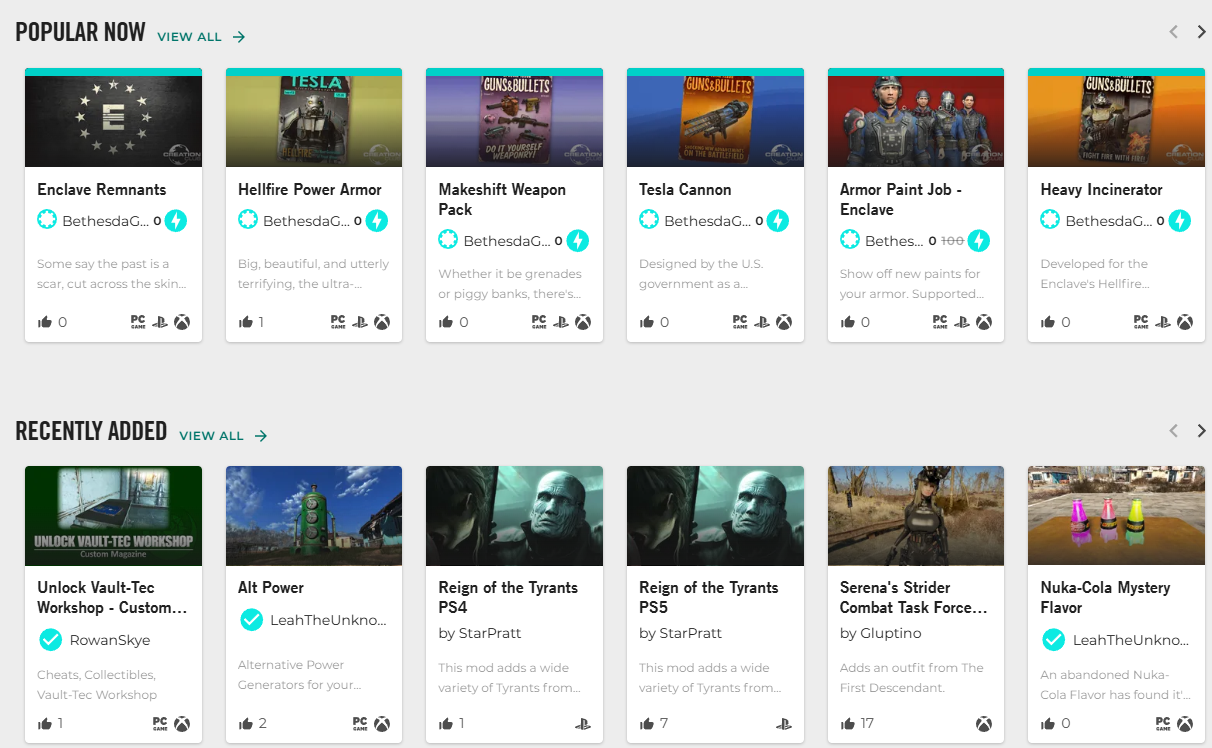Click Xbox icon on Serena's Strider card
1212x748 pixels.
click(x=984, y=724)
